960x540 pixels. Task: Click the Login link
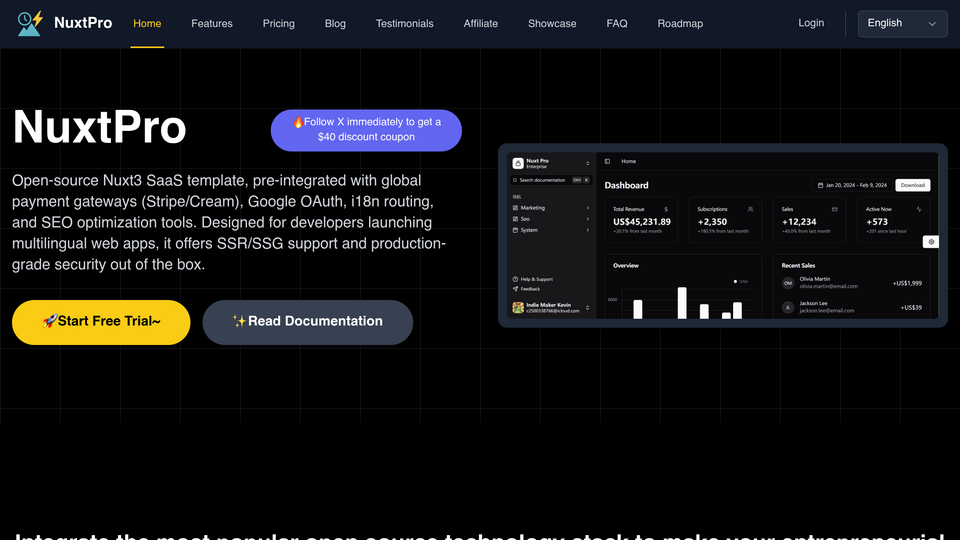[x=811, y=23]
